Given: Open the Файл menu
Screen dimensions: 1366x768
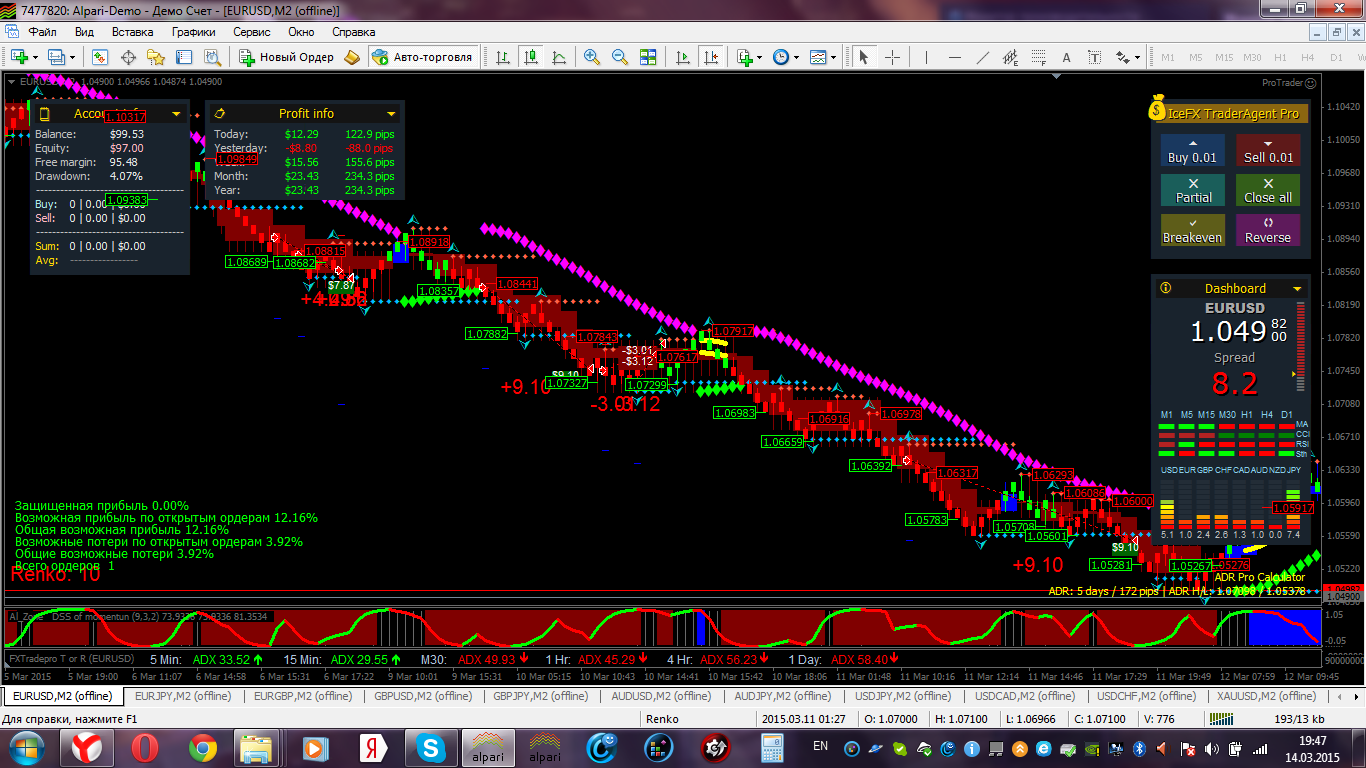Looking at the screenshot, I should pos(43,32).
